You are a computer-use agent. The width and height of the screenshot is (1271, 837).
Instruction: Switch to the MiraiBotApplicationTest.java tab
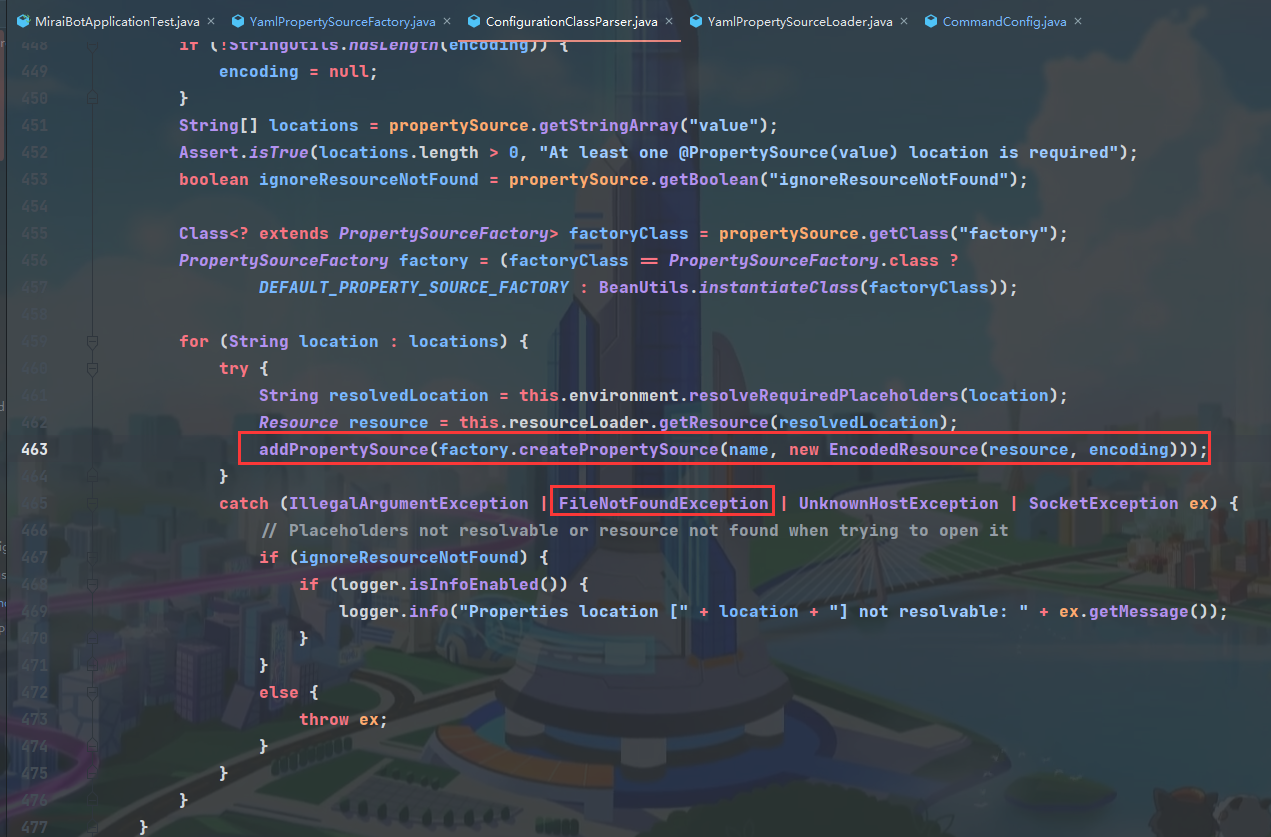pos(116,21)
